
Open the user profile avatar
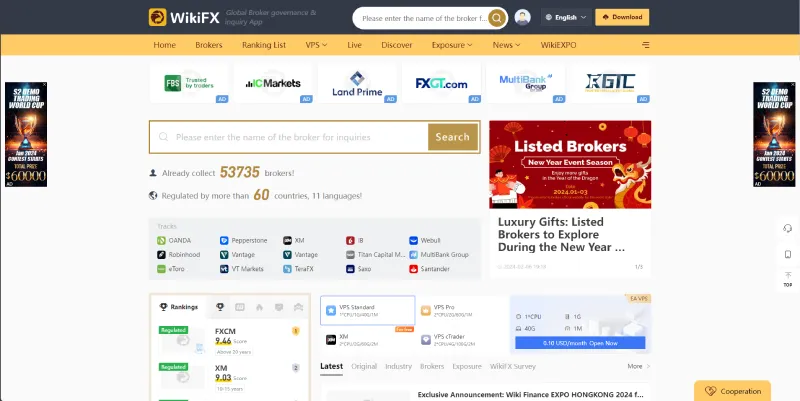(x=522, y=17)
